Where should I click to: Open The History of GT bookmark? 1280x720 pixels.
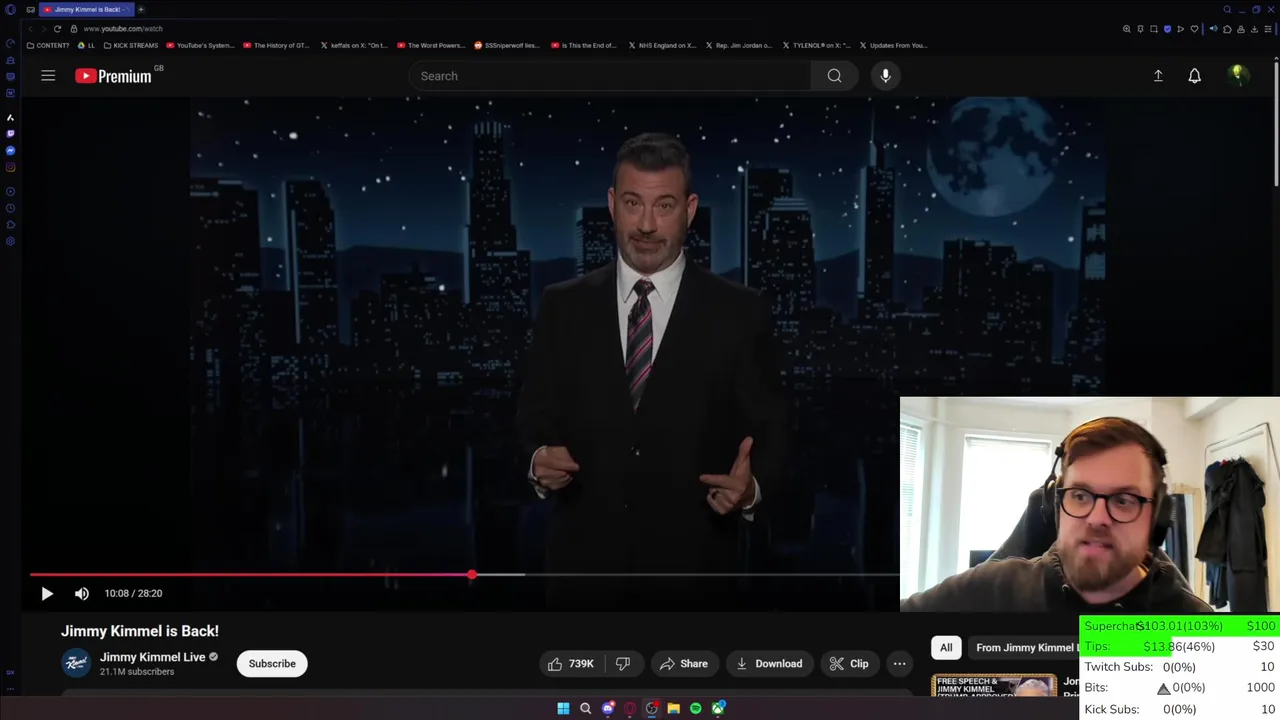click(277, 45)
